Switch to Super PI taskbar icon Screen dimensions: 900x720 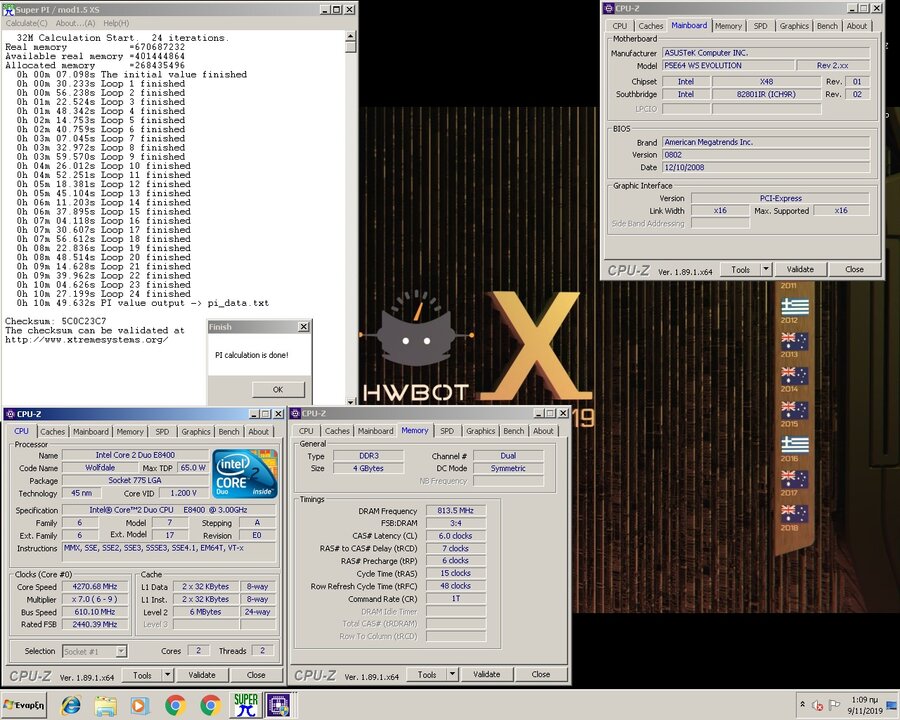tap(246, 705)
